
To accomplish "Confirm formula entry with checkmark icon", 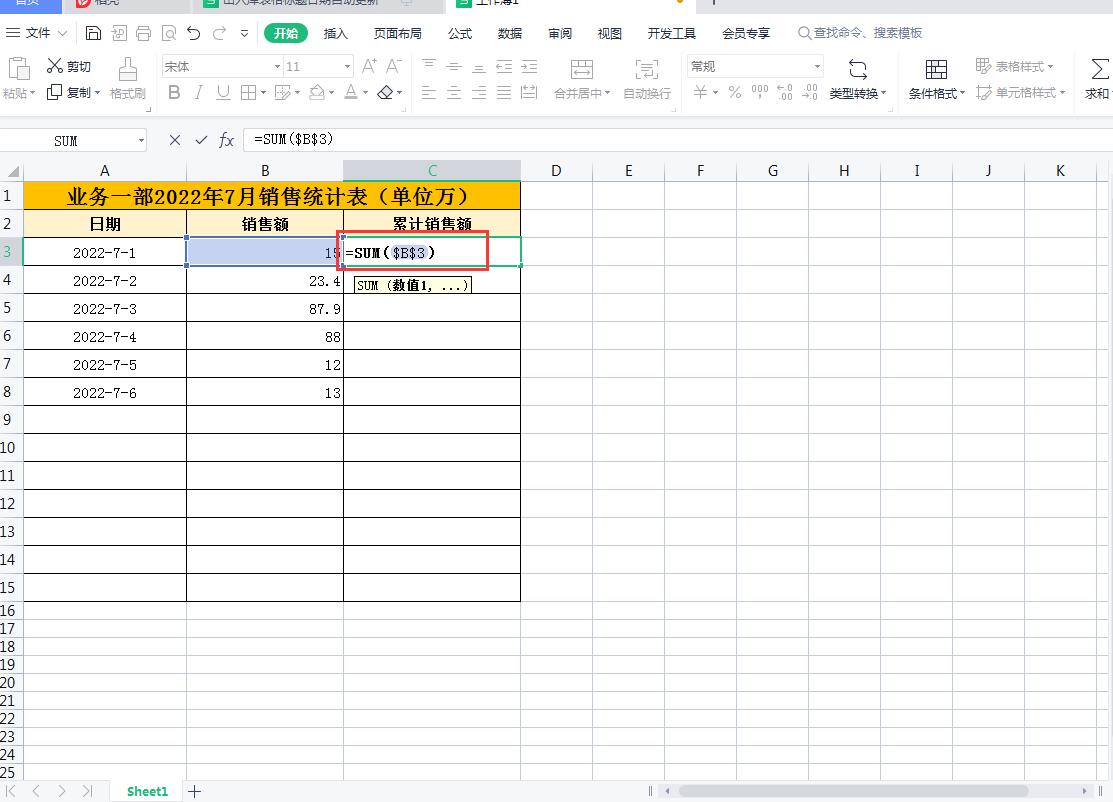I will (201, 140).
